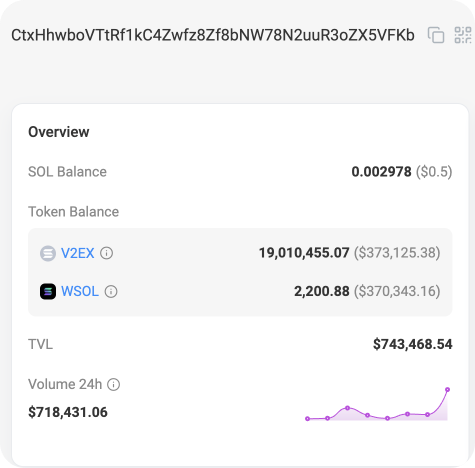The width and height of the screenshot is (475, 468).
Task: Open the WSOL token link
Action: [80, 291]
